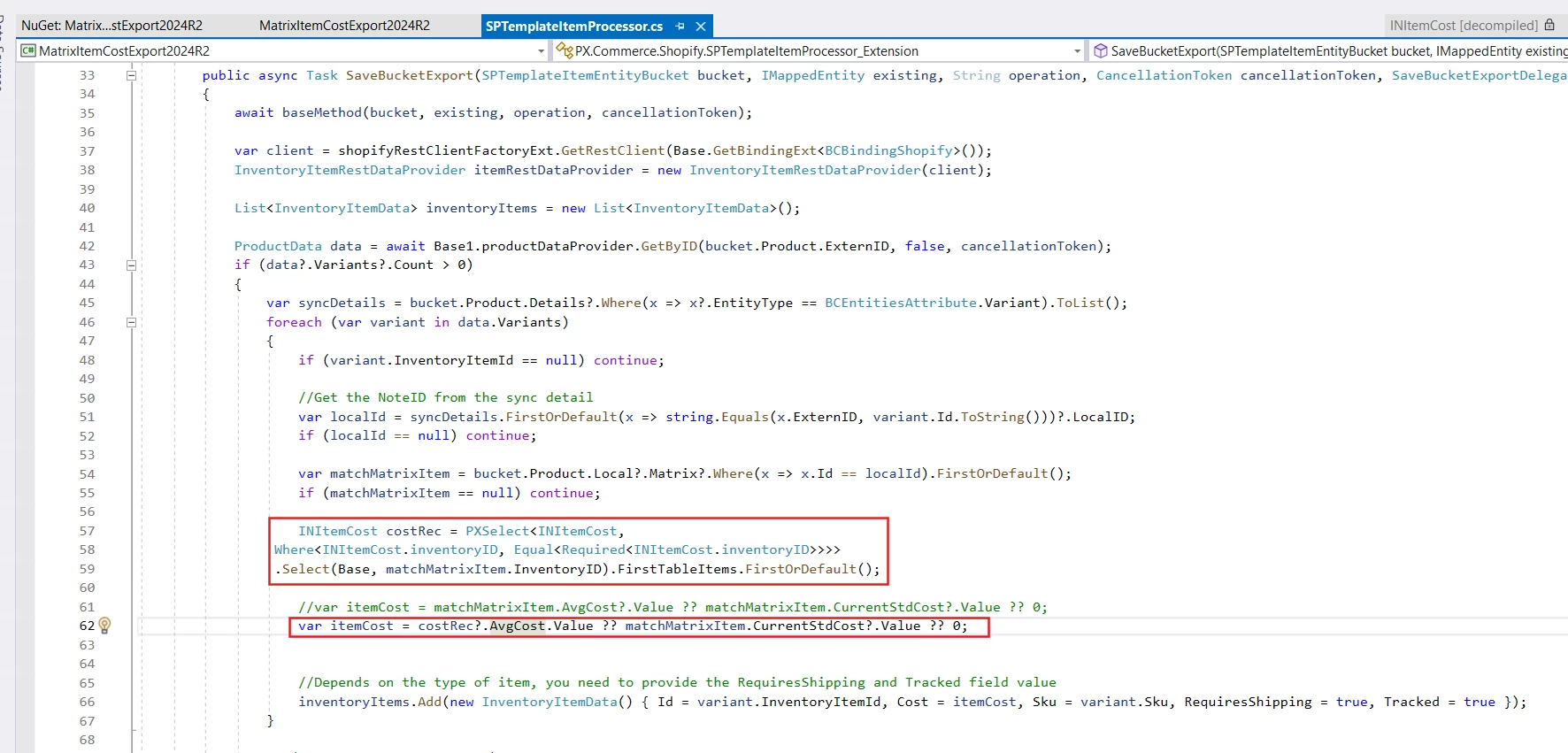Click baseMethod call on line 35
The width and height of the screenshot is (1568, 753).
(x=322, y=112)
